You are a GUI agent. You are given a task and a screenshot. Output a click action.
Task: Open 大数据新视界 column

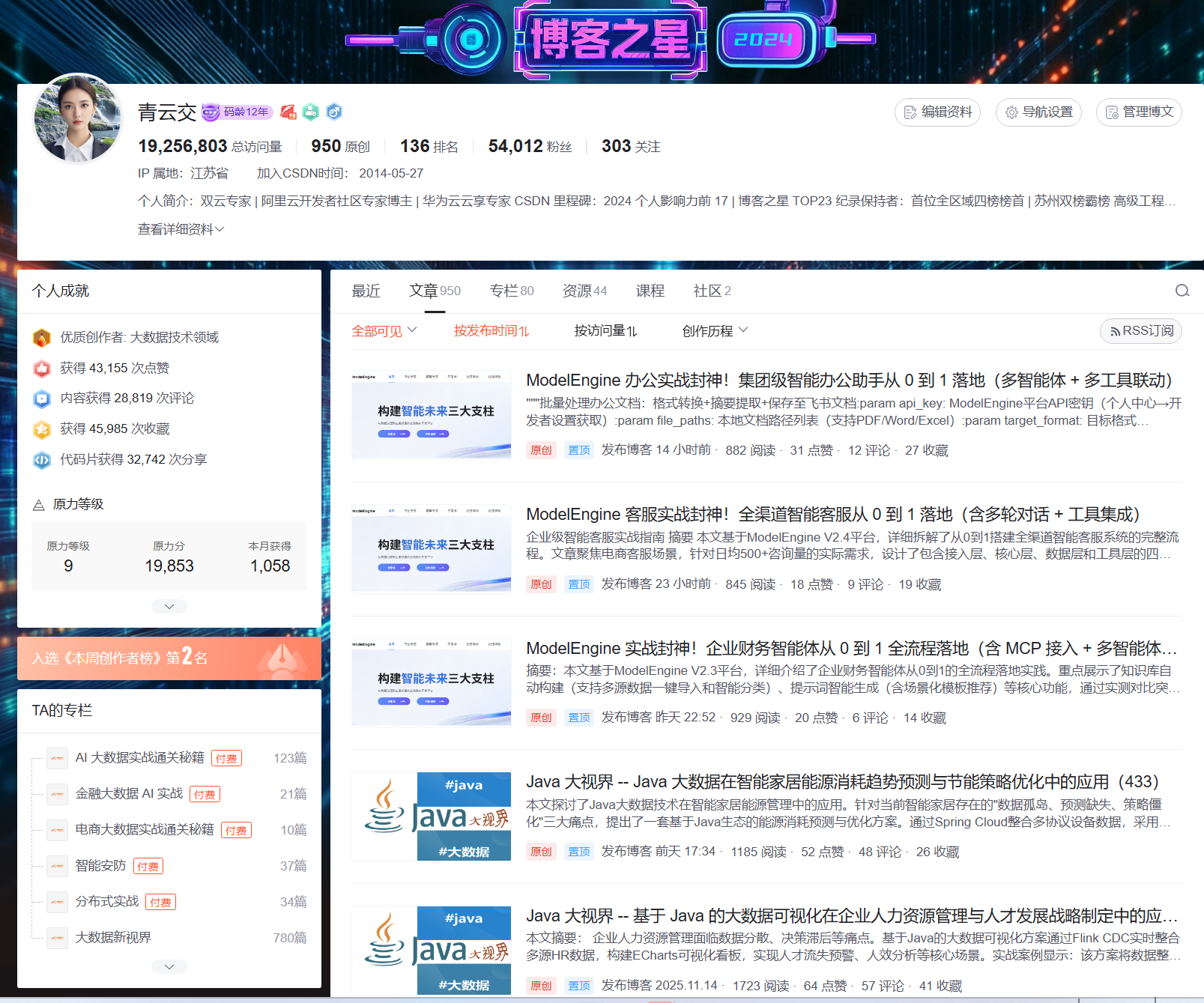[x=113, y=938]
